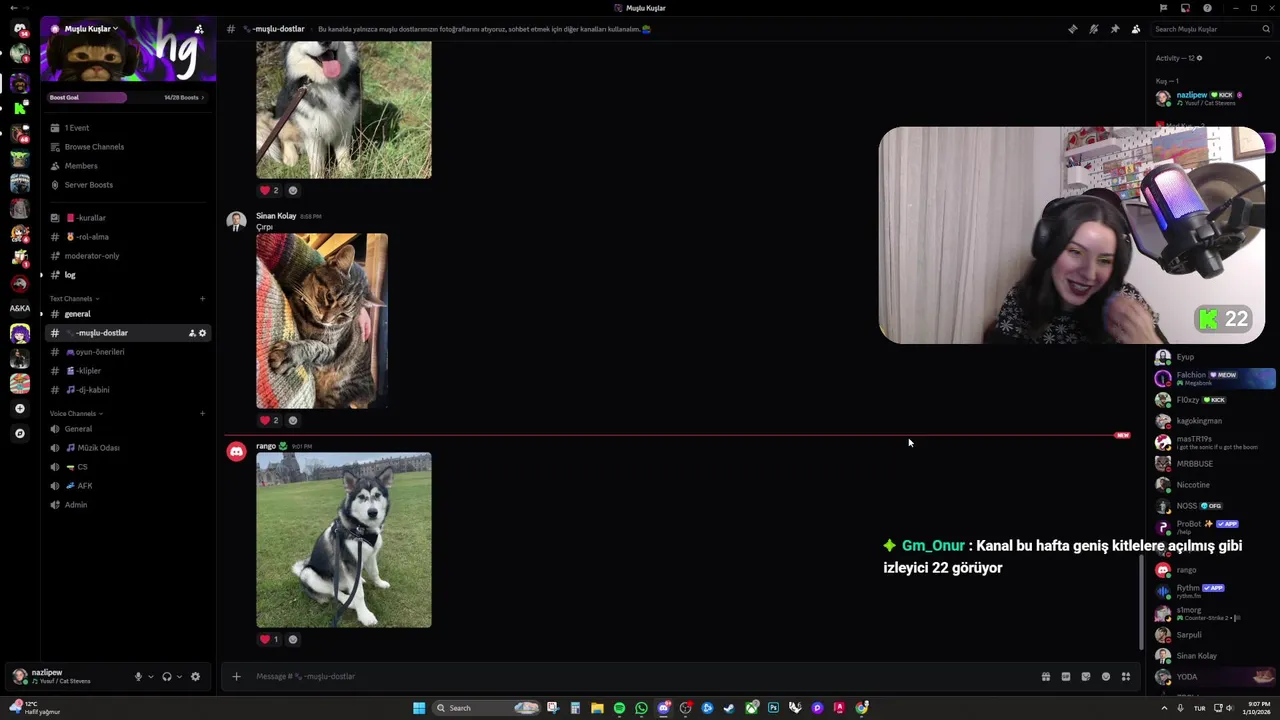Open nazlipew profile in member list
1280x720 pixels.
1214,98
